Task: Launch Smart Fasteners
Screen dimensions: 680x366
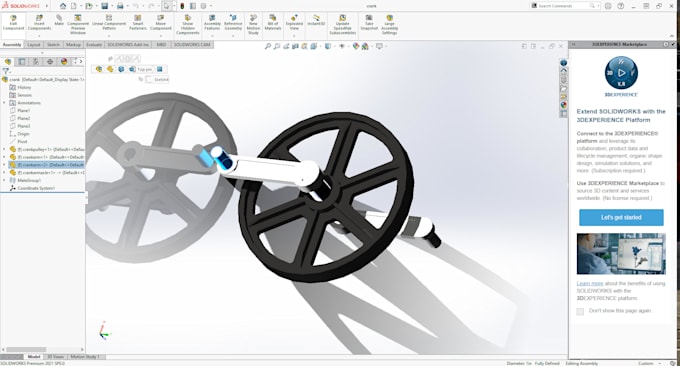Action: (x=138, y=23)
